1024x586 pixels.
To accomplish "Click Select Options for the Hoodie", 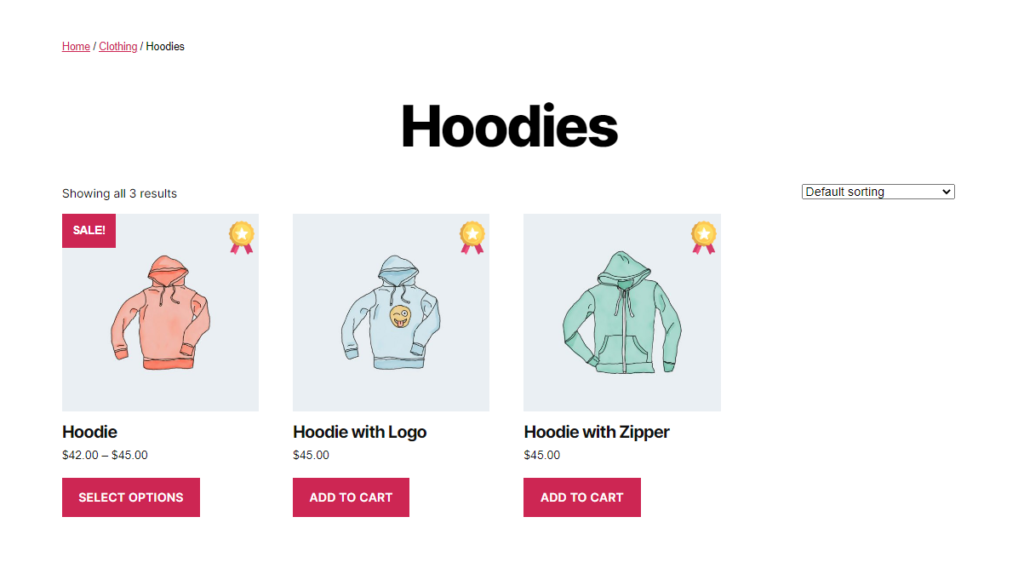I will click(131, 497).
